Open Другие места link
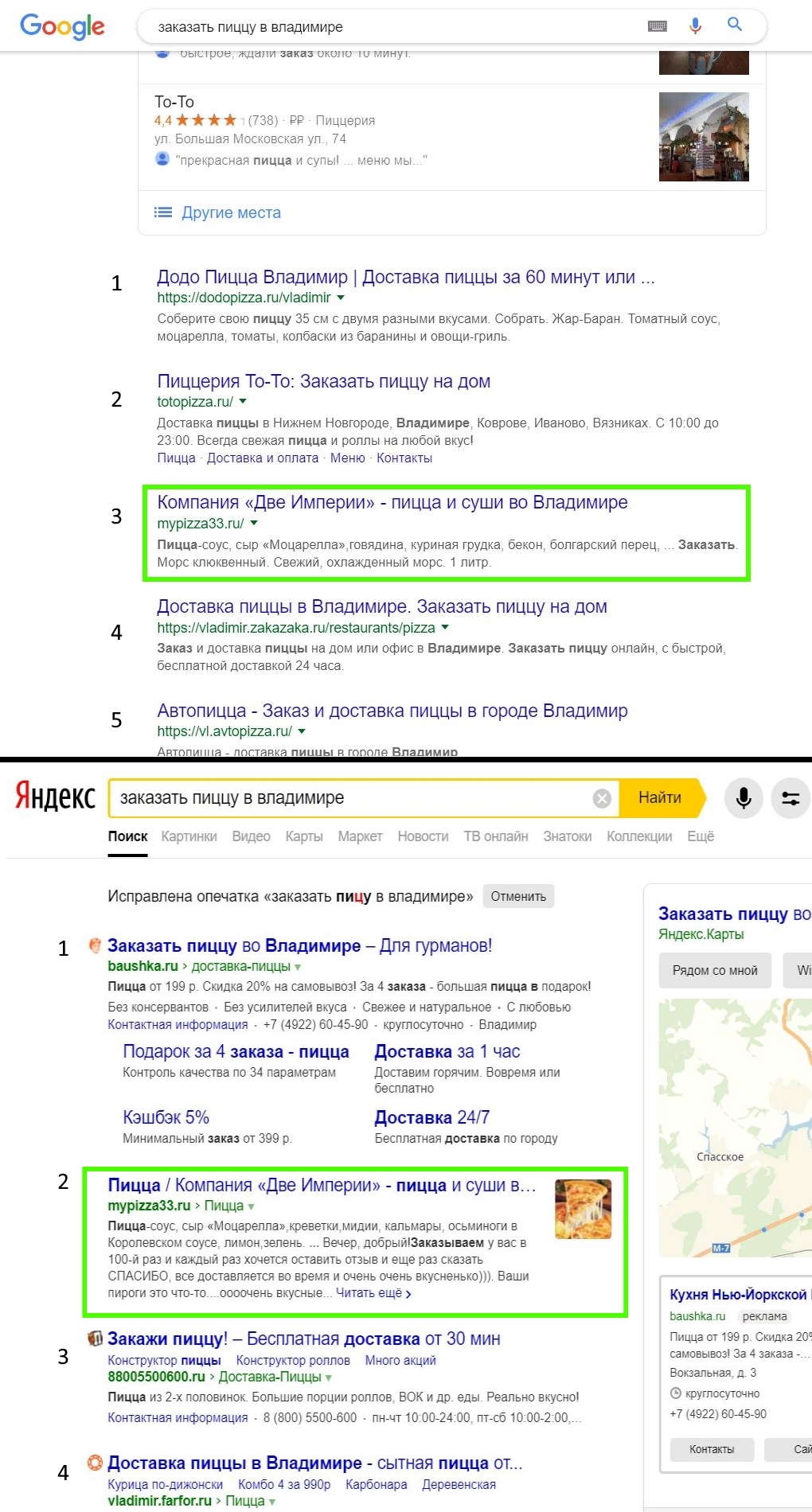The width and height of the screenshot is (812, 1512). 231,212
